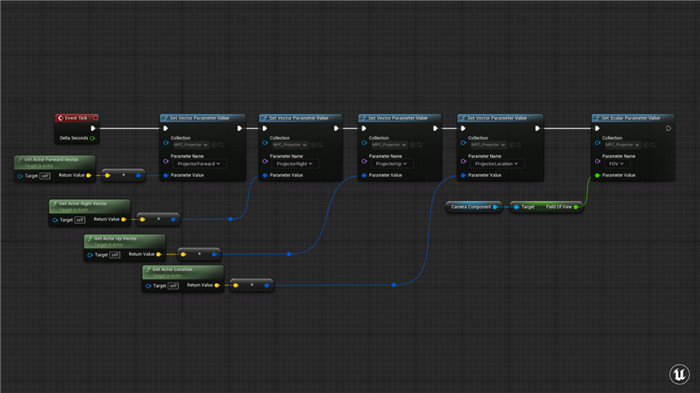The image size is (700, 393).
Task: Open the ProjectorRight parameter name dropdown
Action: [x=294, y=164]
